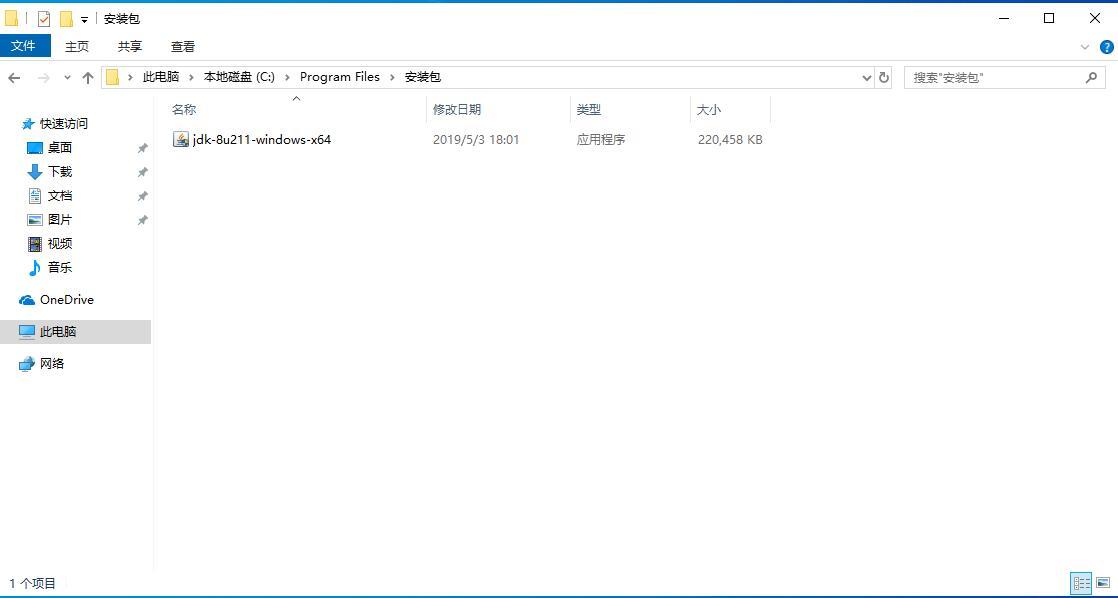Open 视频 in the sidebar

(60, 244)
